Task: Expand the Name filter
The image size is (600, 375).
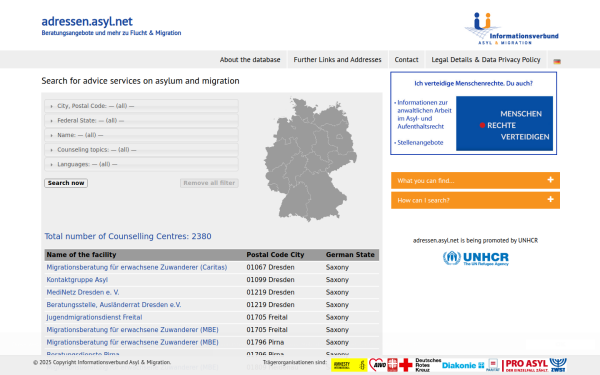Action: [141, 135]
